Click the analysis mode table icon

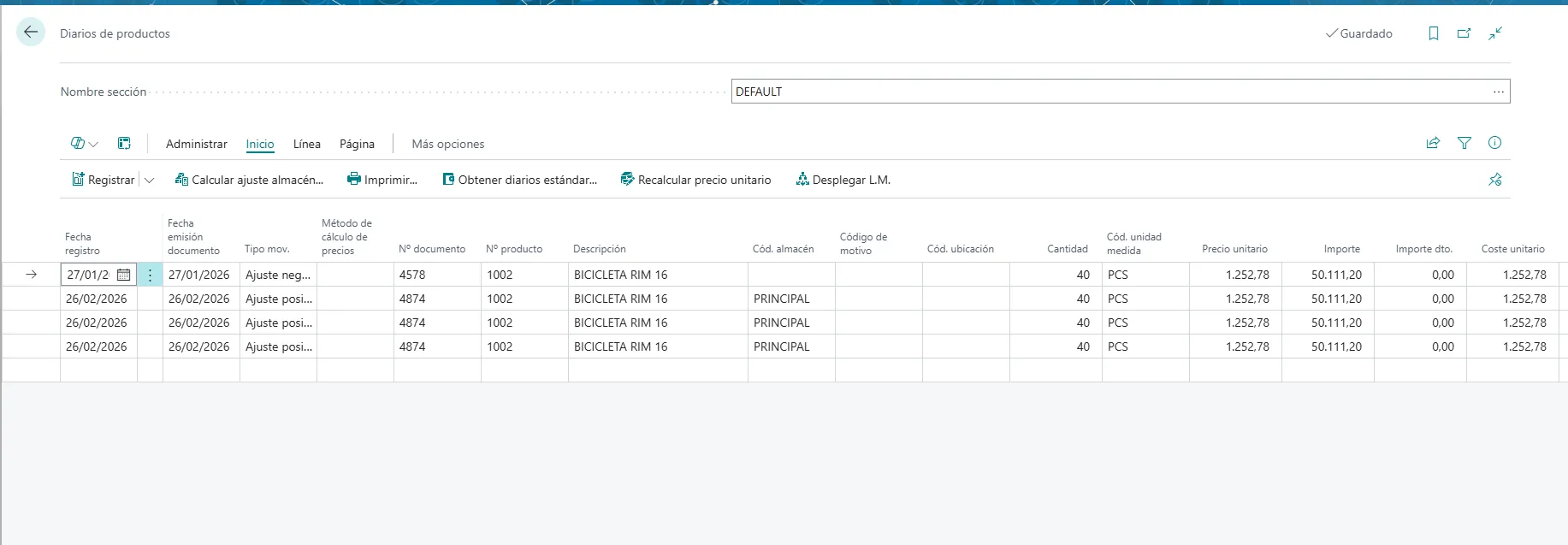(124, 144)
